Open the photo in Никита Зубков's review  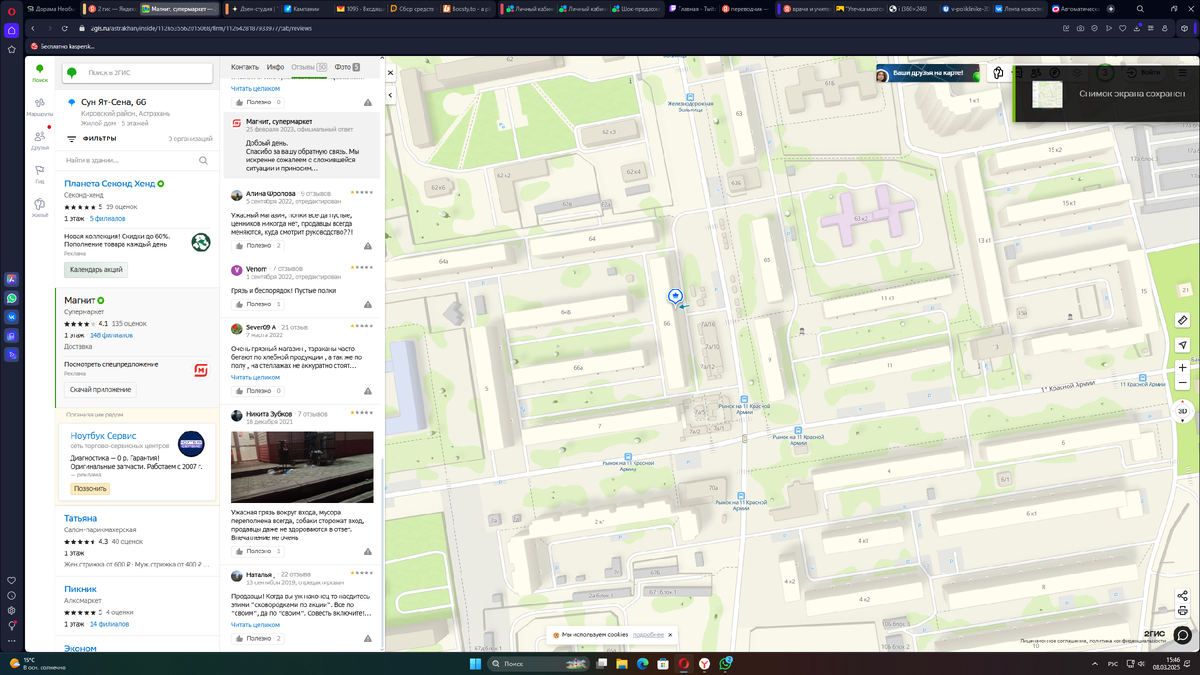click(302, 467)
